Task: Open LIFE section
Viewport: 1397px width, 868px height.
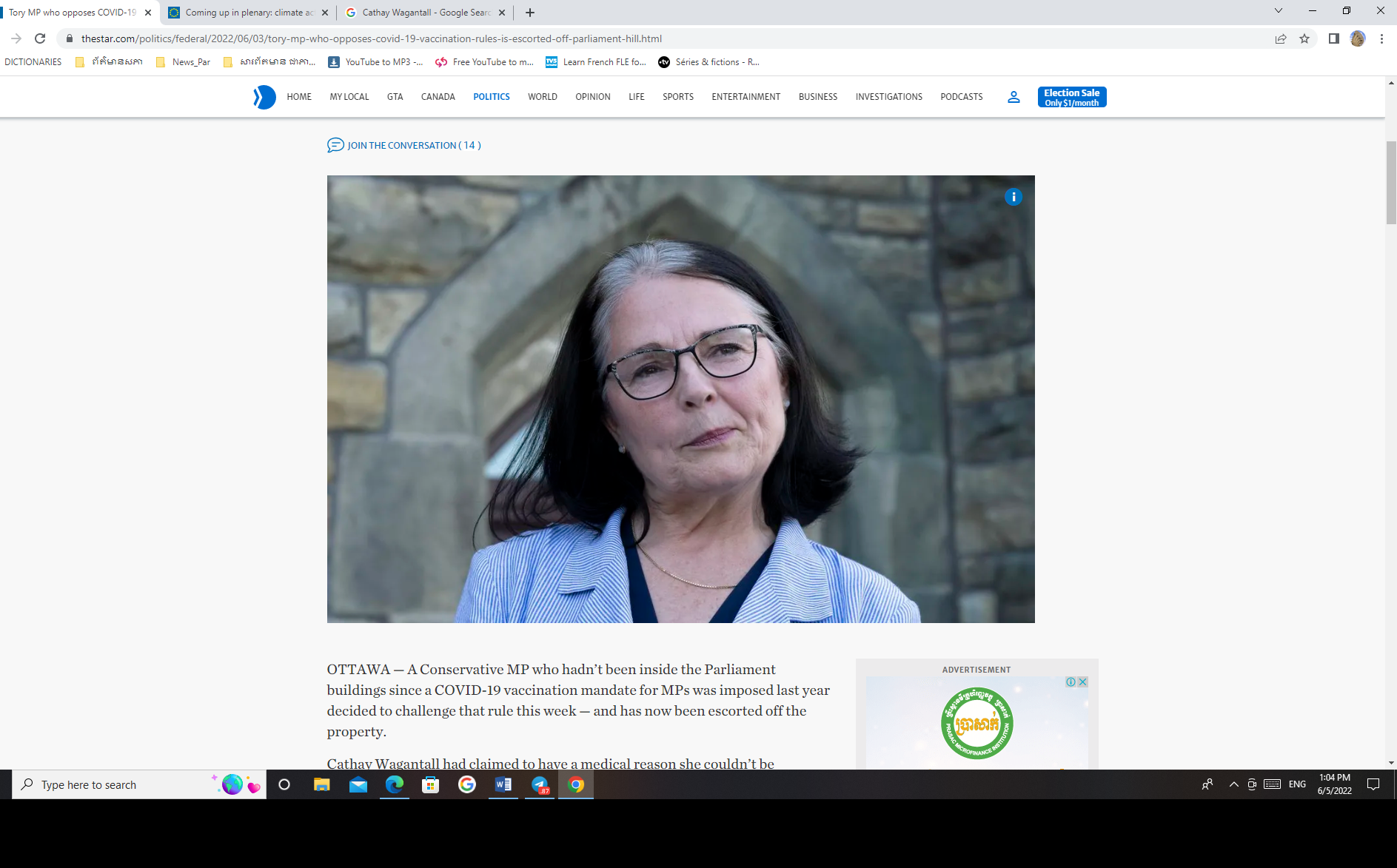Action: (x=637, y=97)
